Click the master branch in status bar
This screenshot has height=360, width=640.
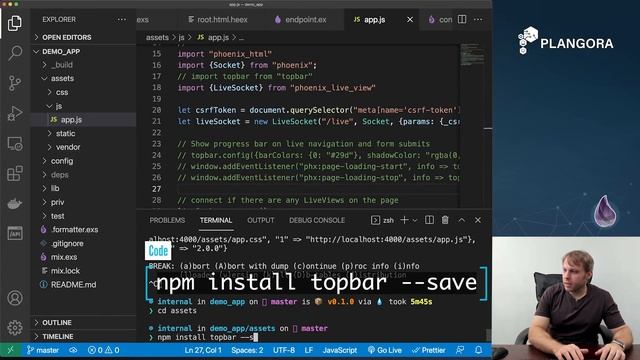pyautogui.click(x=43, y=350)
